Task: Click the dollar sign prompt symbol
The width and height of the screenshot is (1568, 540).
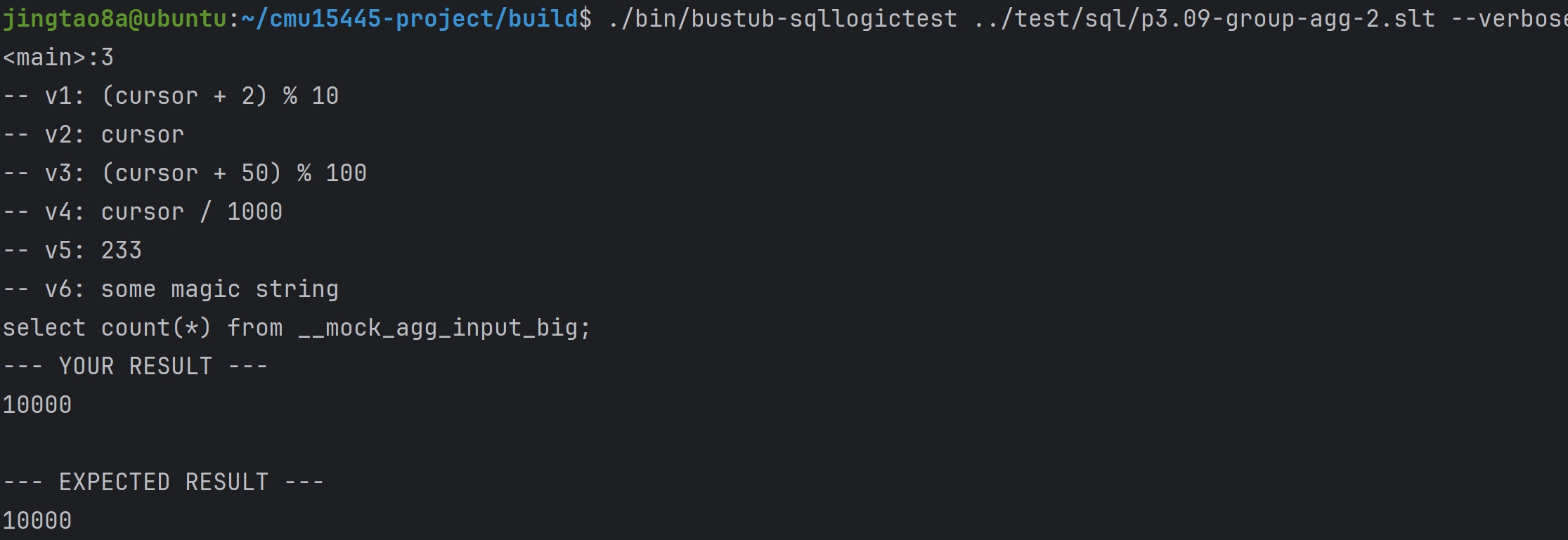Action: [x=585, y=19]
